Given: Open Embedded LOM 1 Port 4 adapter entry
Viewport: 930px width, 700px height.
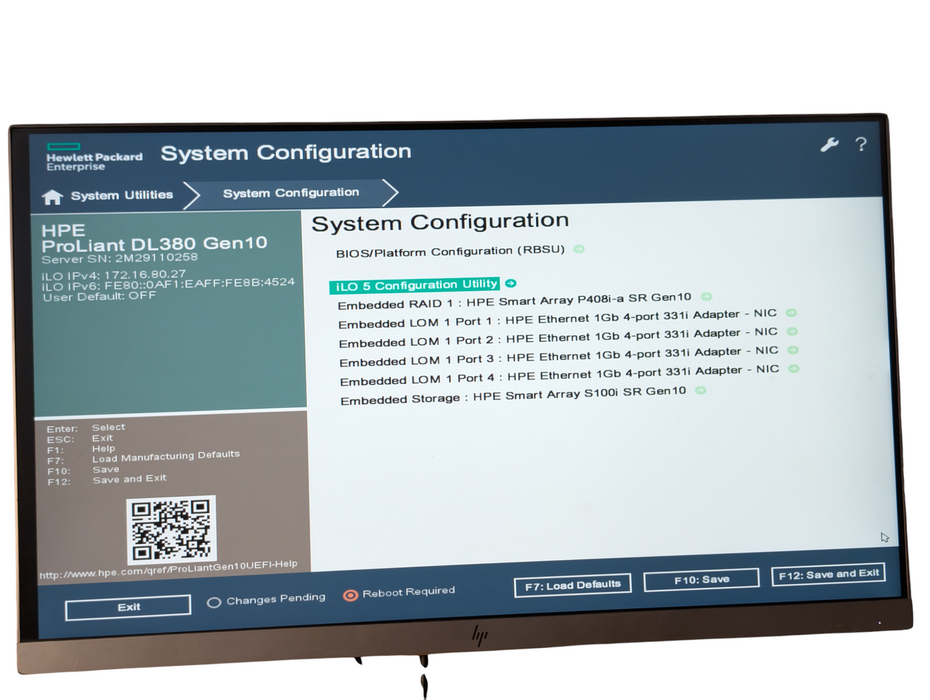Looking at the screenshot, I should [x=559, y=375].
